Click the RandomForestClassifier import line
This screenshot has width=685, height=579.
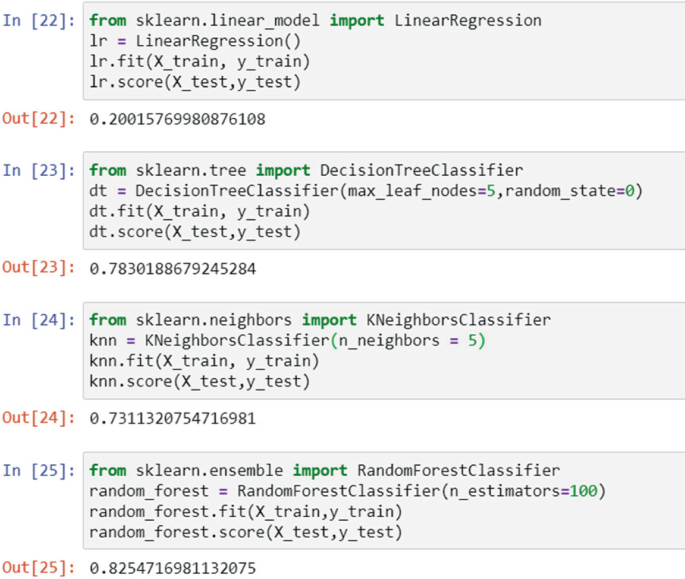click(x=324, y=470)
